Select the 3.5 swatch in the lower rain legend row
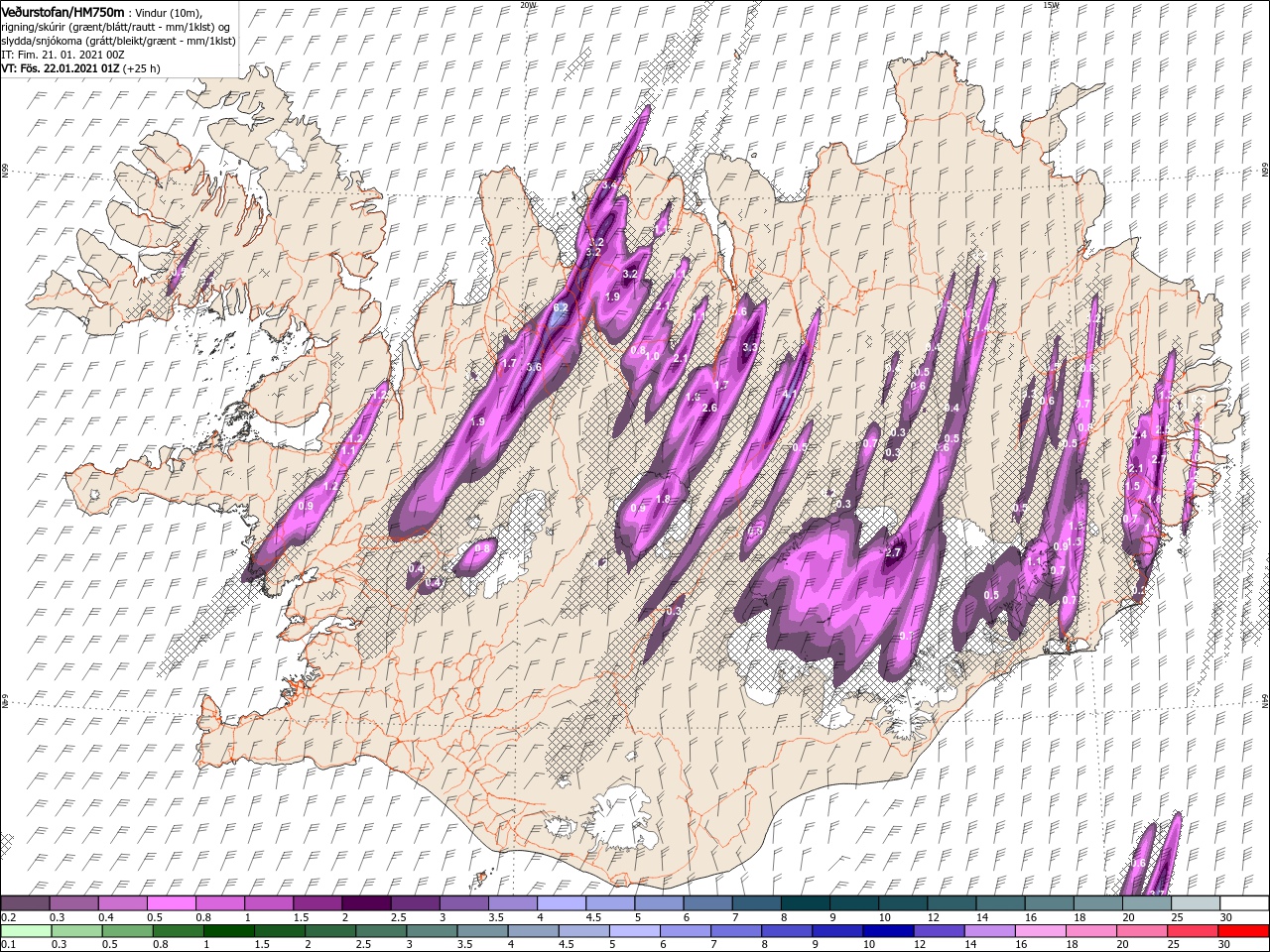Image resolution: width=1270 pixels, height=952 pixels. pyautogui.click(x=482, y=931)
